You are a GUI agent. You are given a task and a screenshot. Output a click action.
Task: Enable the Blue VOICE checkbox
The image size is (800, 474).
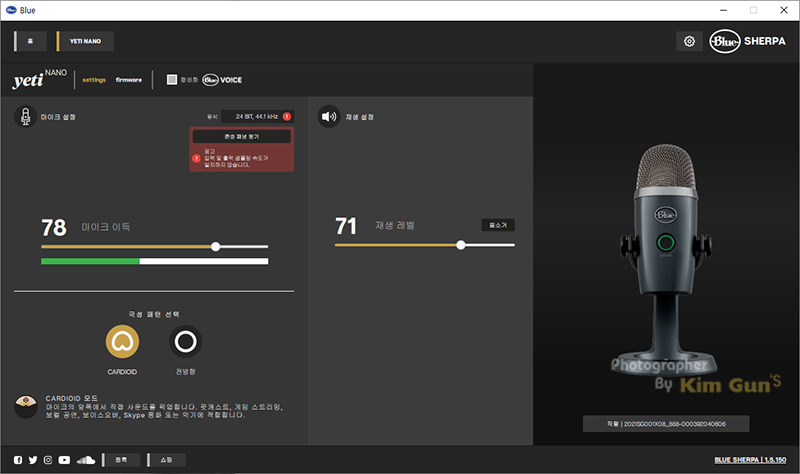click(x=172, y=80)
